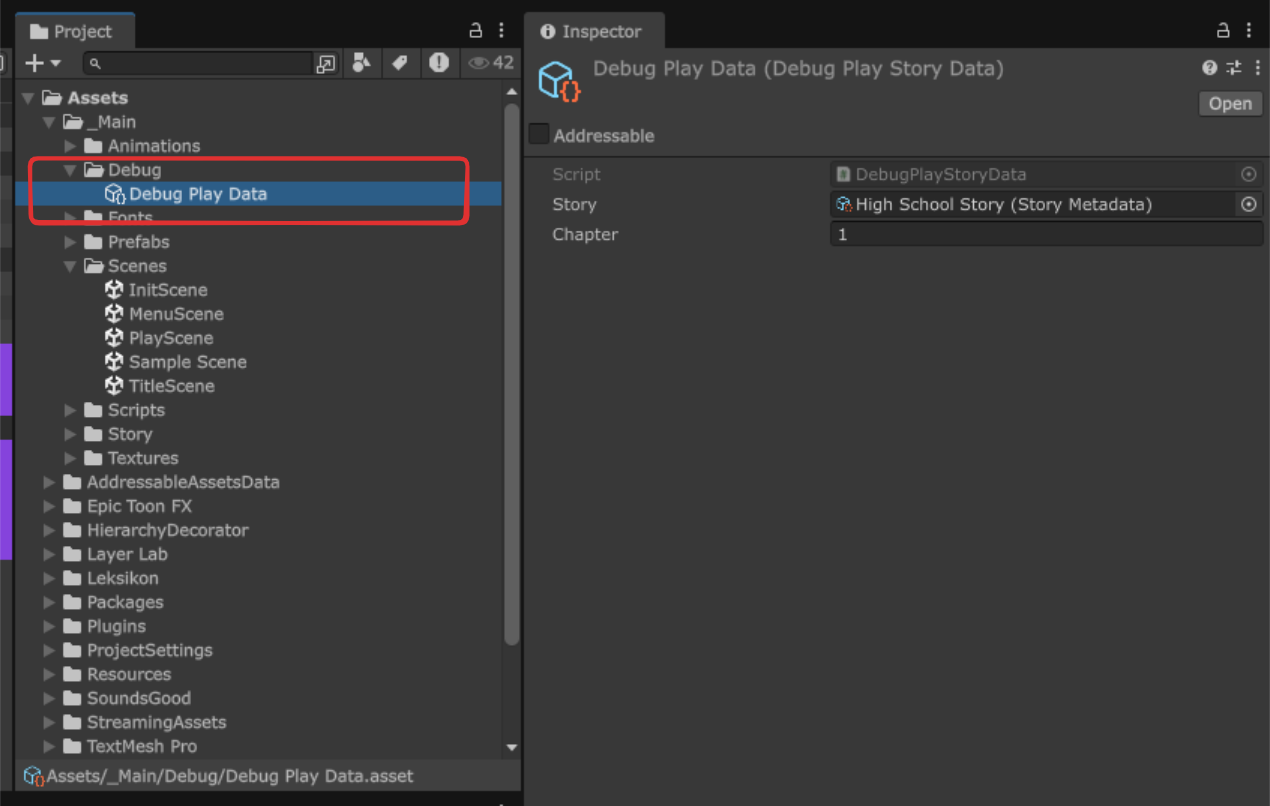1270x806 pixels.
Task: Click the search by type icon
Action: point(361,62)
